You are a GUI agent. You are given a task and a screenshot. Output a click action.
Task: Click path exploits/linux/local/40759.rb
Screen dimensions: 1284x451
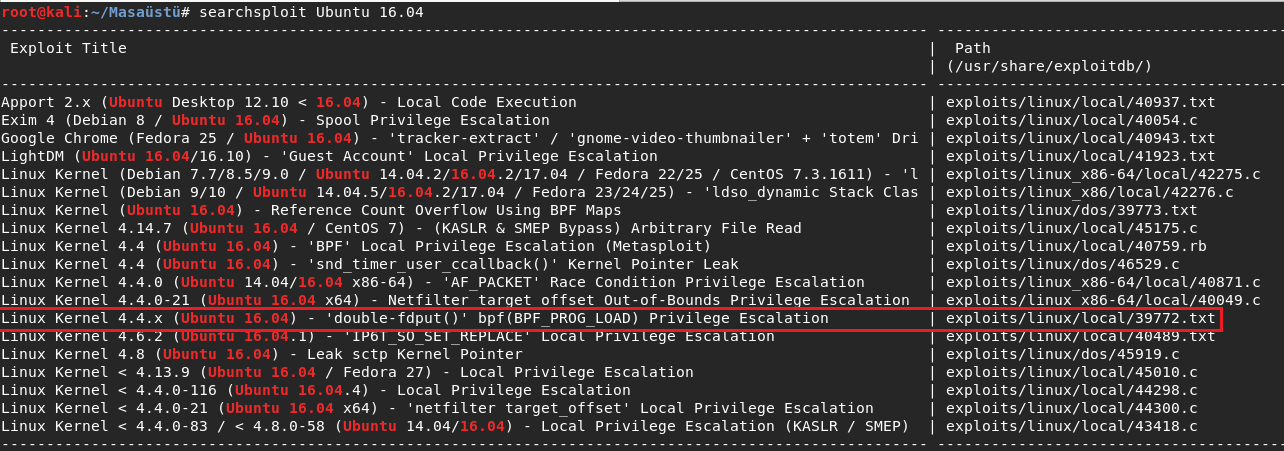coord(1076,246)
